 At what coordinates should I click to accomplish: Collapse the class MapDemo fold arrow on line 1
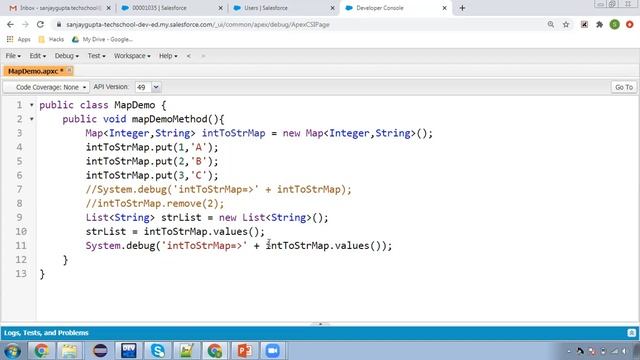(31, 105)
